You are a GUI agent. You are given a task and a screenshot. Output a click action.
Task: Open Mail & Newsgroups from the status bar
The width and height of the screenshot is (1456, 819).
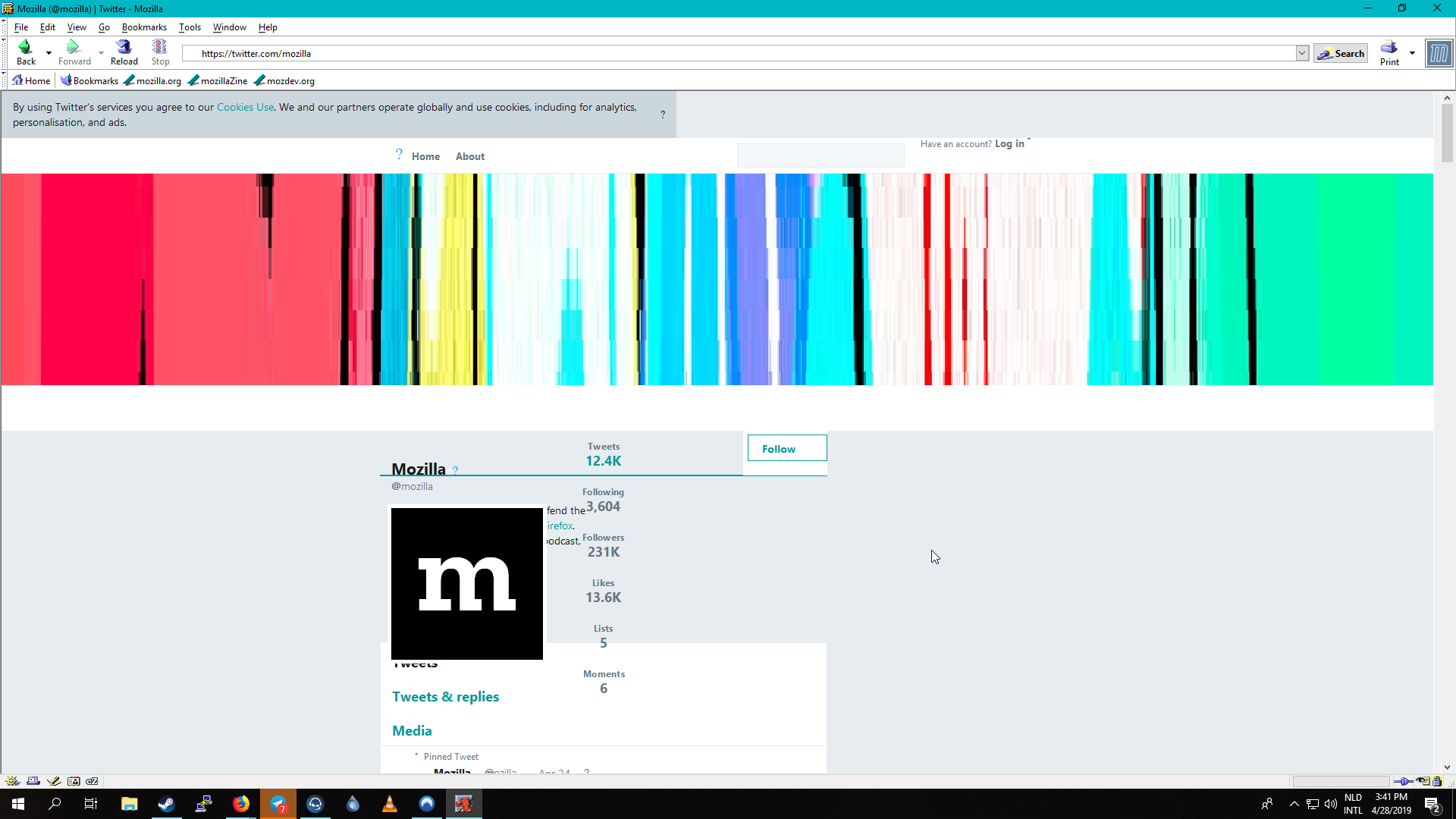(33, 781)
